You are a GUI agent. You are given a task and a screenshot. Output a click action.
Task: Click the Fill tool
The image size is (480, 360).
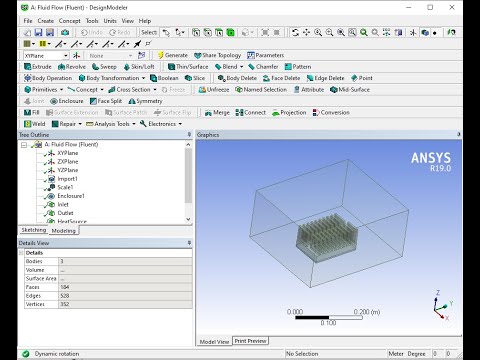[x=32, y=113]
